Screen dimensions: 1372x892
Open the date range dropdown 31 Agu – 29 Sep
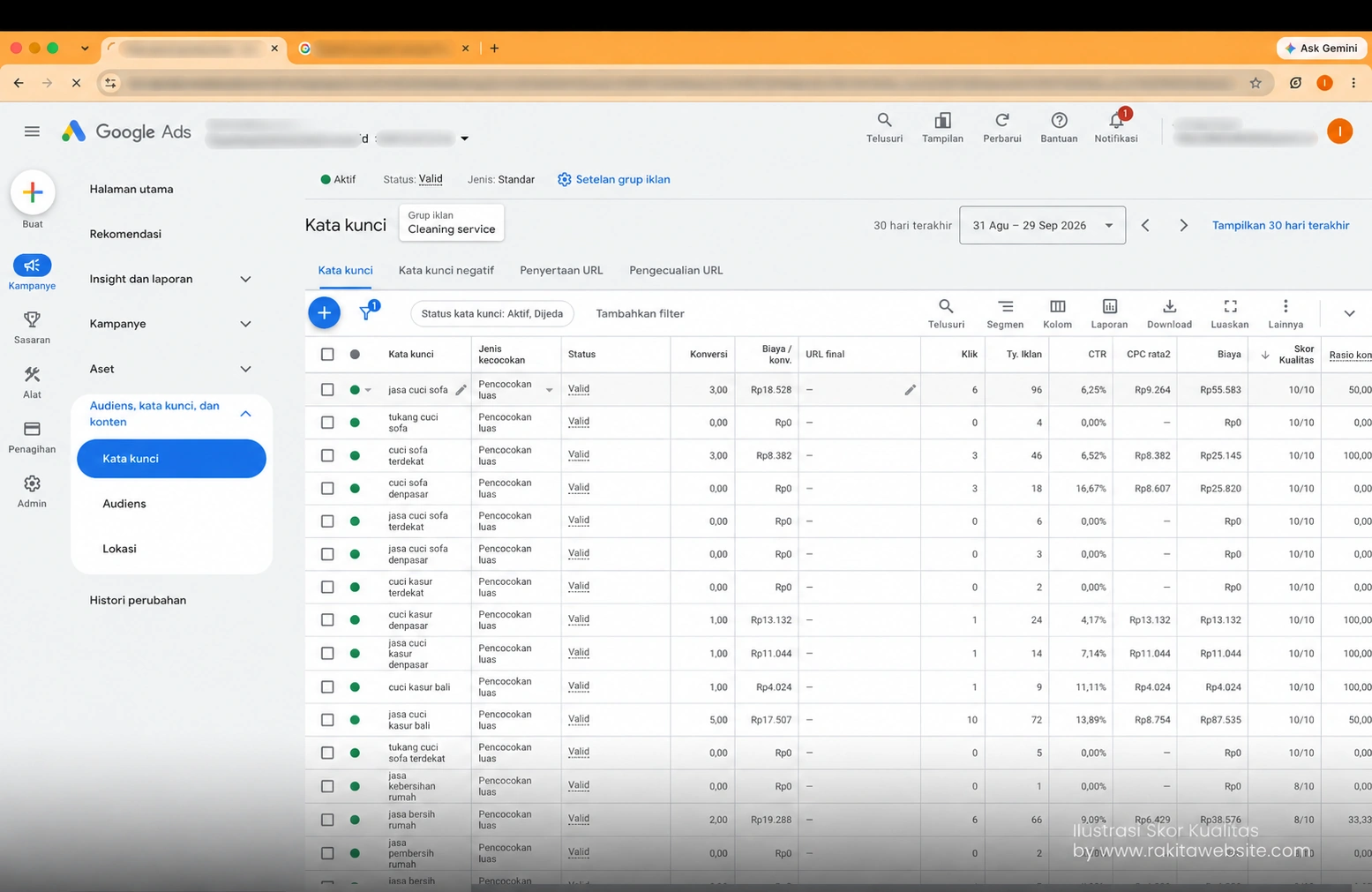click(1042, 225)
